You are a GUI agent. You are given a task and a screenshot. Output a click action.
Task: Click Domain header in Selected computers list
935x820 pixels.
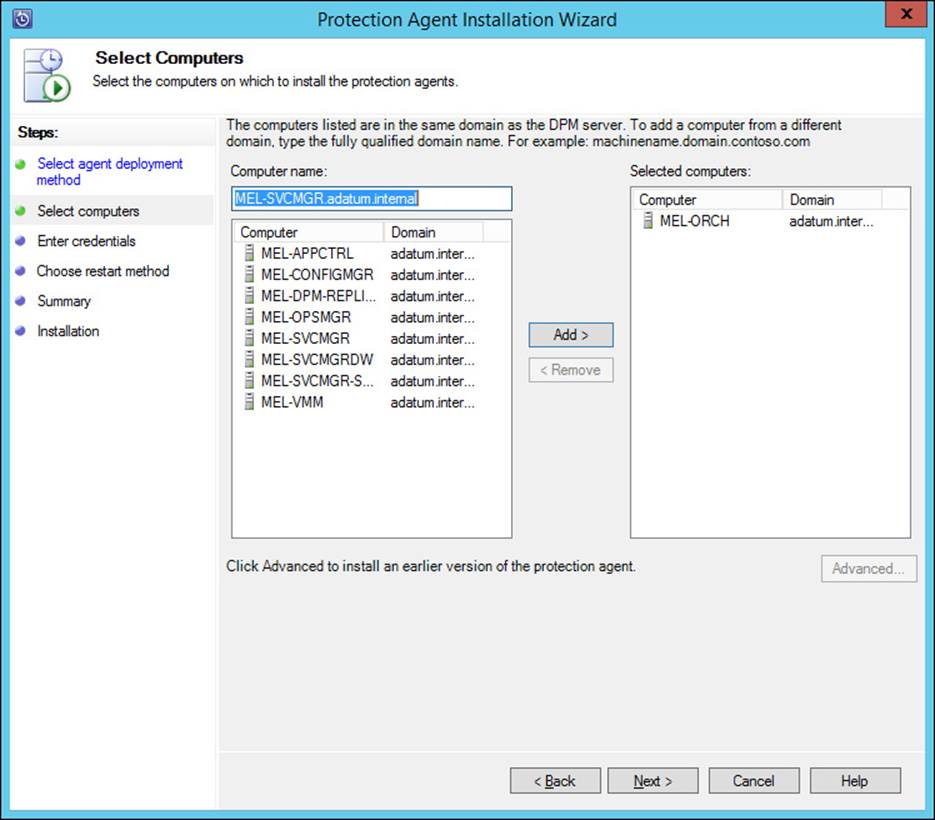pyautogui.click(x=832, y=200)
